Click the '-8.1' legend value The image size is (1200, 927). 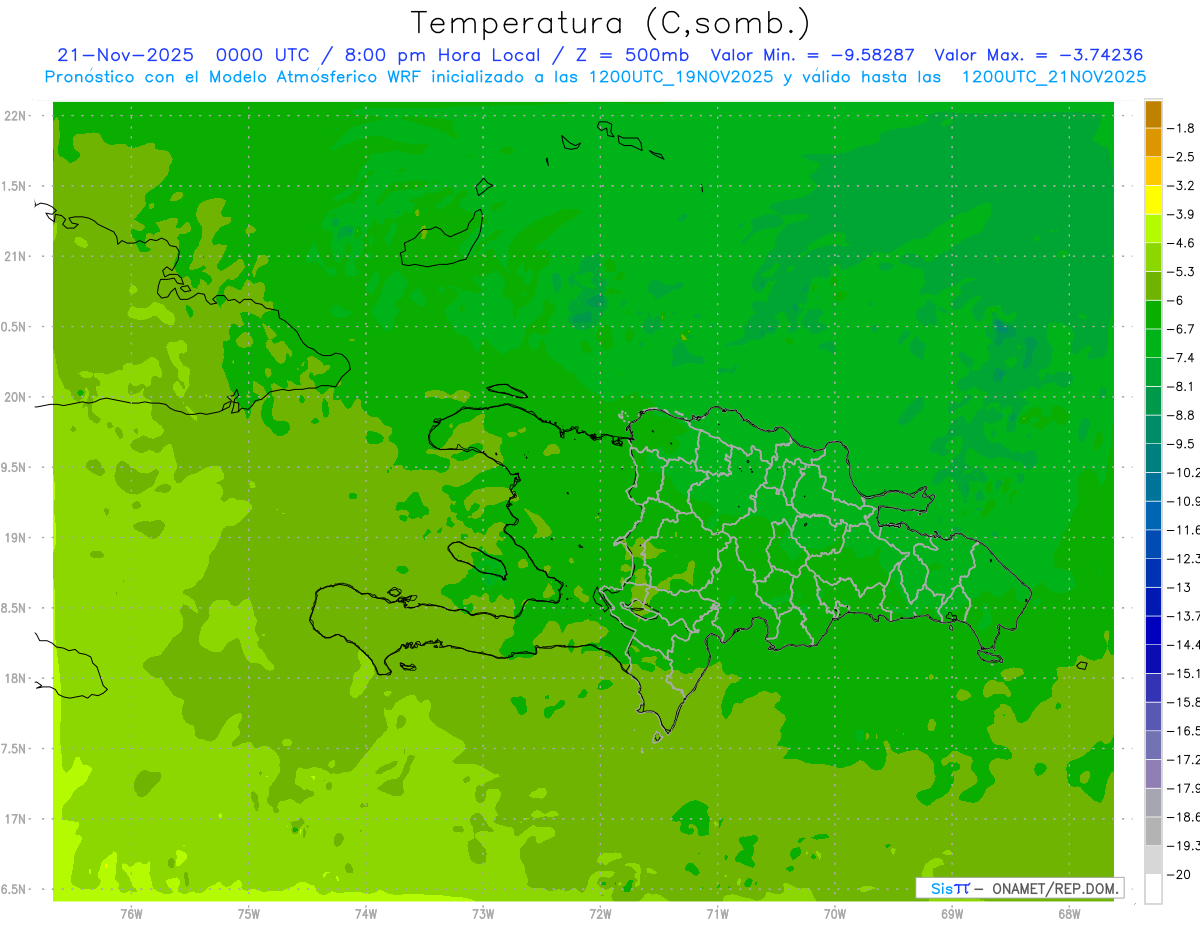point(1181,386)
